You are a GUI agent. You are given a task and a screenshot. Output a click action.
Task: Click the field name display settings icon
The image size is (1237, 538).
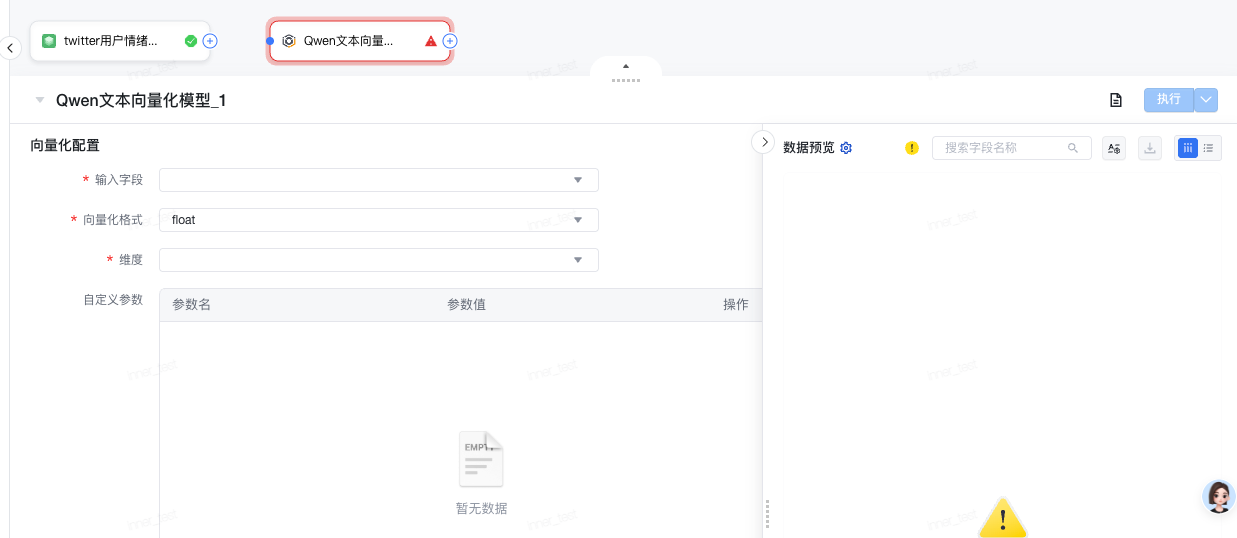click(1114, 148)
